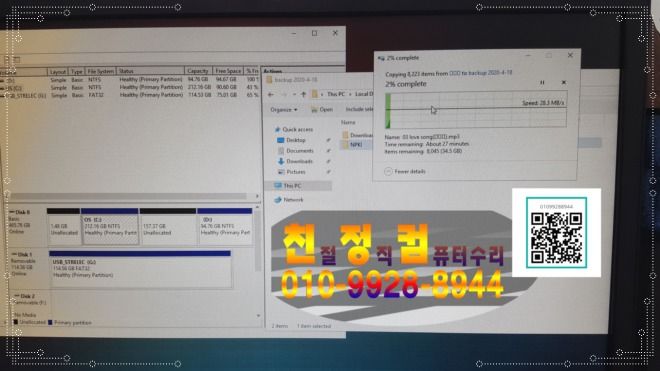Click Open in the Explorer toolbar
The image size is (660, 371).
click(322, 109)
